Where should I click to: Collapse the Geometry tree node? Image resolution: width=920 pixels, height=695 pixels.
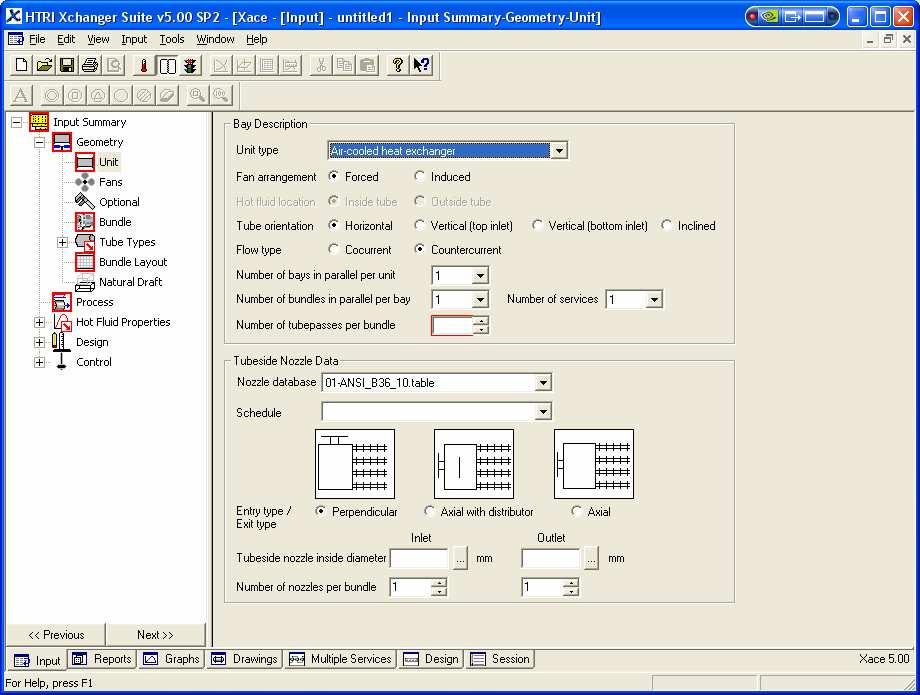pyautogui.click(x=39, y=143)
